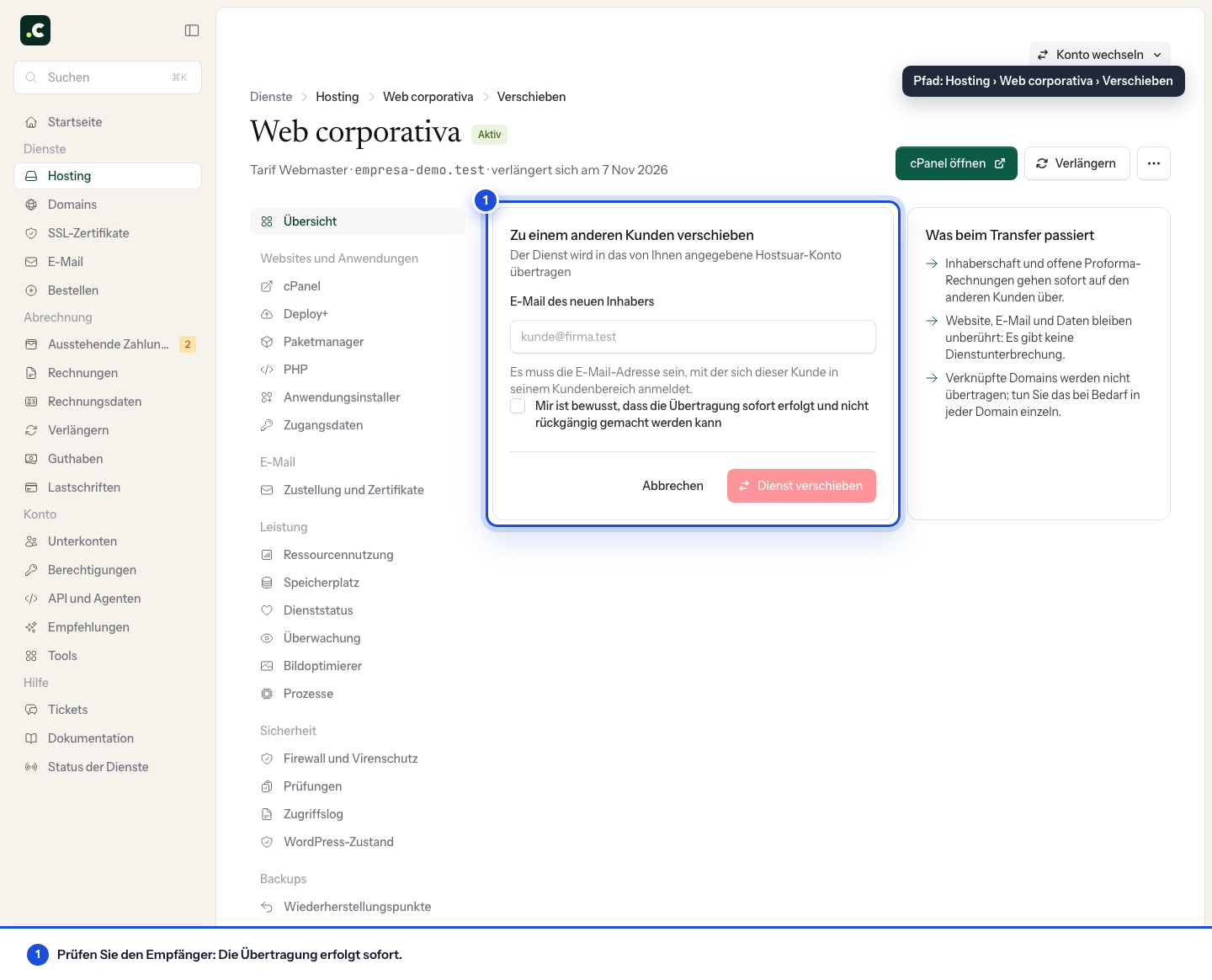This screenshot has height=980, width=1212.
Task: Select Hosting in the left sidebar
Action: point(108,176)
